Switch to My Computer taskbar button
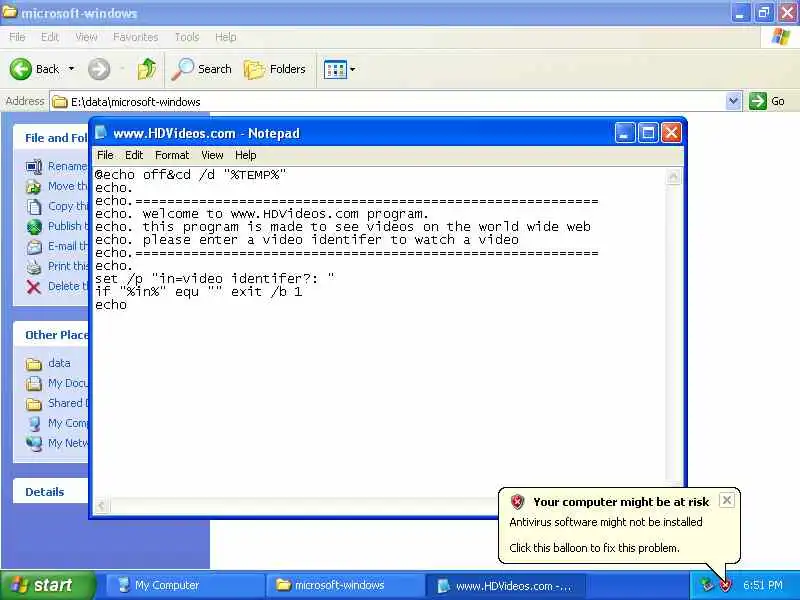The height and width of the screenshot is (600, 800). point(185,585)
